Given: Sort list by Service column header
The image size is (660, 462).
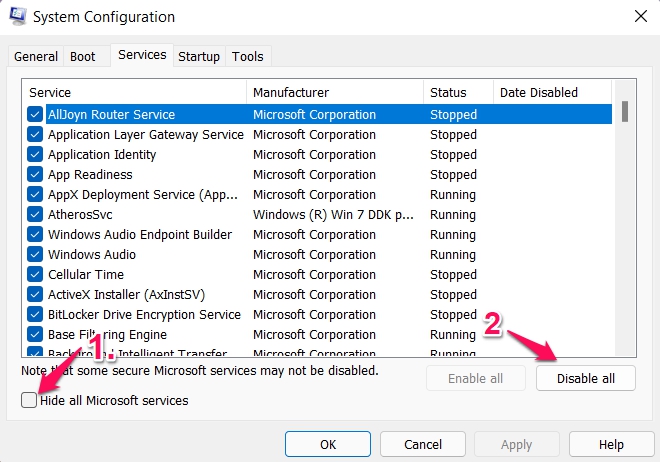Looking at the screenshot, I should pos(134,92).
